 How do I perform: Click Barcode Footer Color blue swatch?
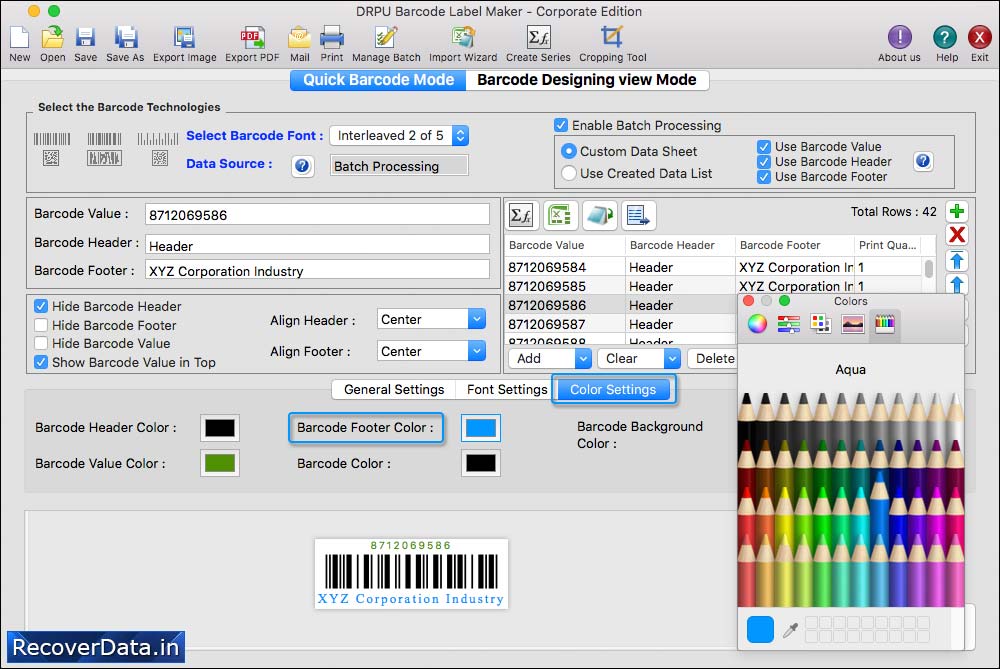(481, 428)
